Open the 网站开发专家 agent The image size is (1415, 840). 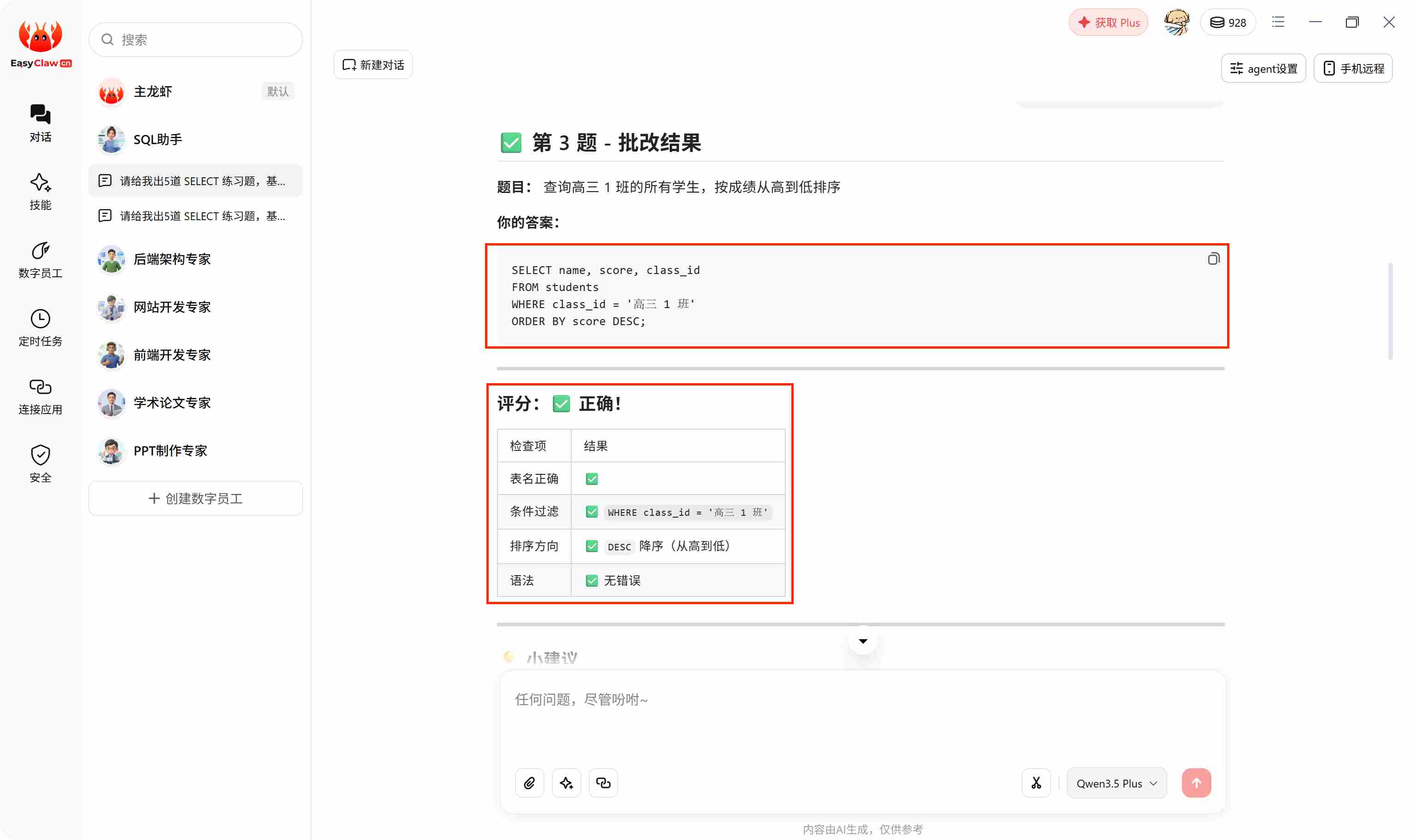(x=195, y=307)
